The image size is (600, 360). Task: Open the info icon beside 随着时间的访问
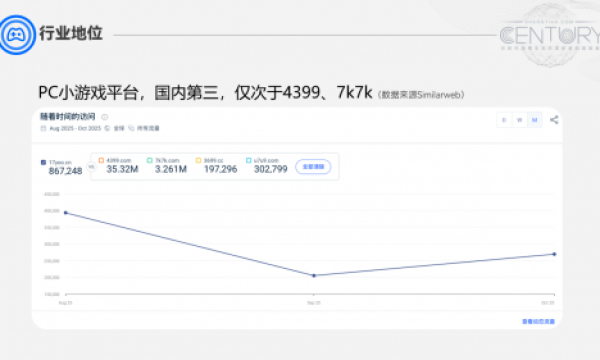point(104,117)
